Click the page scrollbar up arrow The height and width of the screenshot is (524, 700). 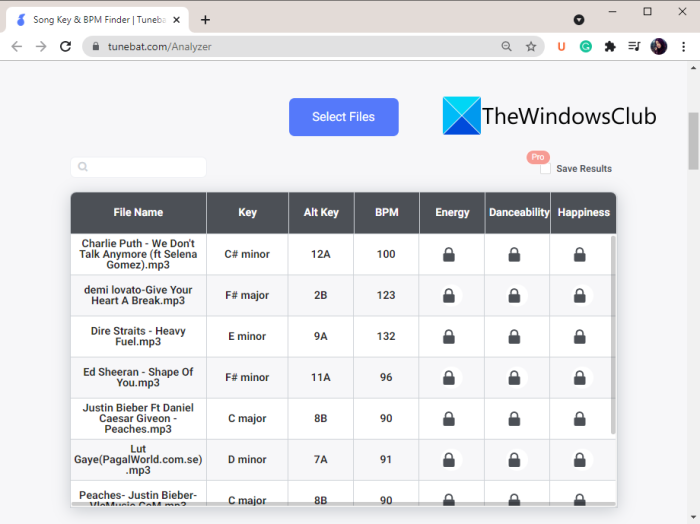tap(693, 68)
